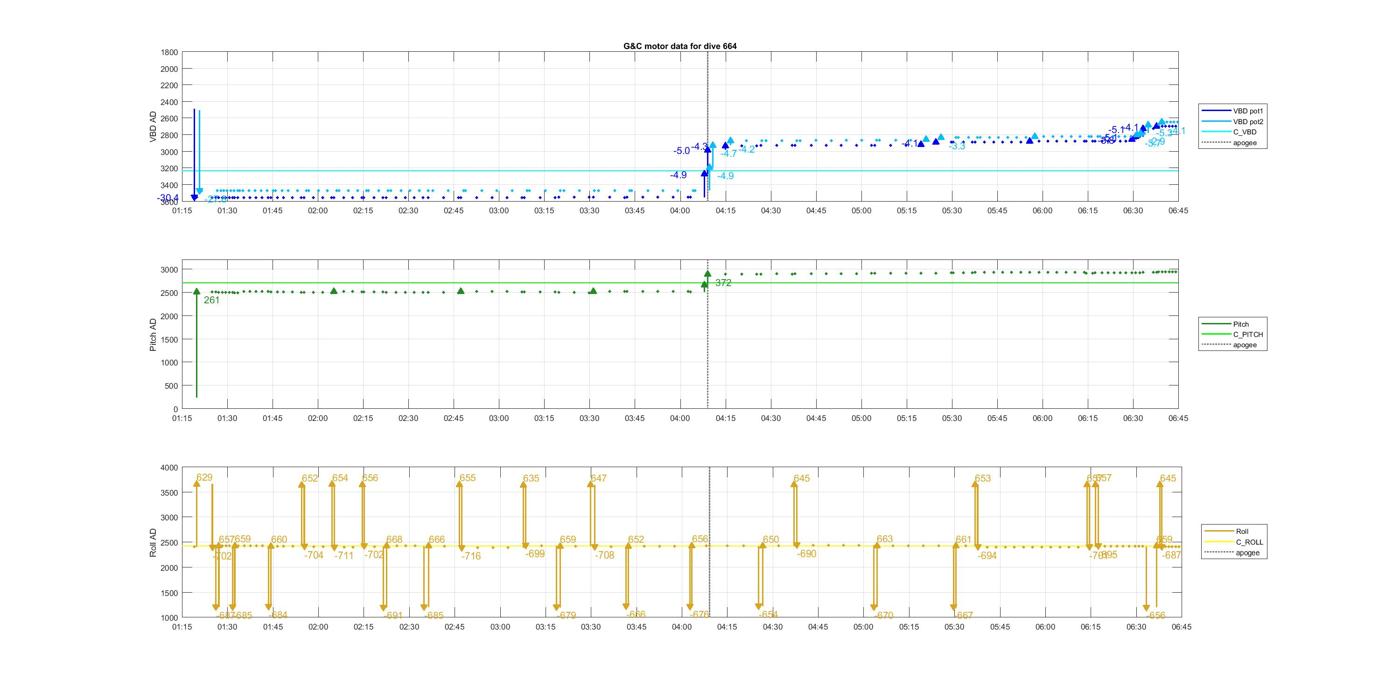The width and height of the screenshot is (1400, 693).
Task: Click the '261' label in the pitch plot
Action: (x=212, y=300)
